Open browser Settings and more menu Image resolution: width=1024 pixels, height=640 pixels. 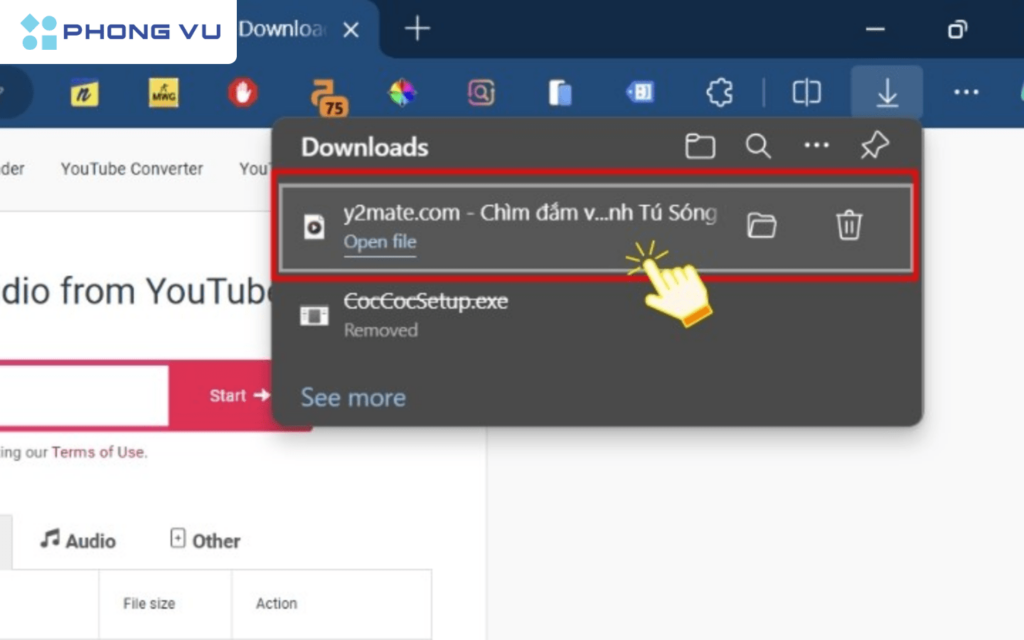pos(965,93)
